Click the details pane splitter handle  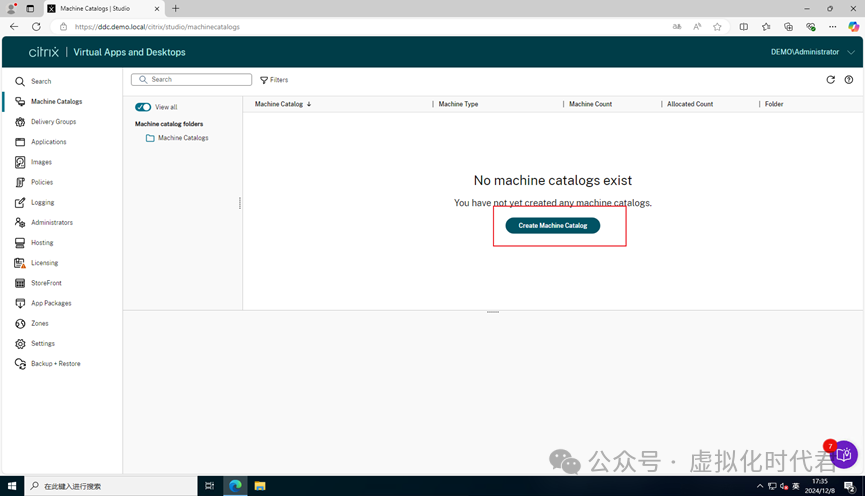click(493, 312)
